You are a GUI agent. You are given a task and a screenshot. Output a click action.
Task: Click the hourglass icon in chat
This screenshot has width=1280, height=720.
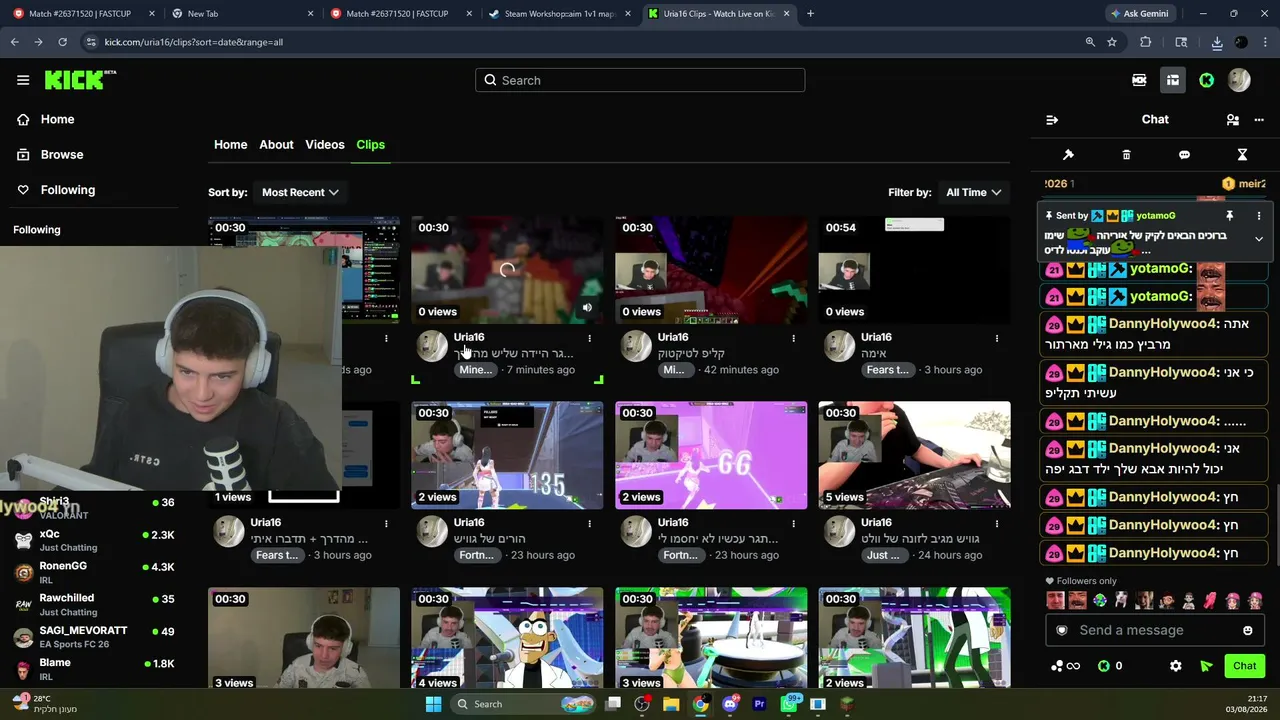click(1242, 155)
